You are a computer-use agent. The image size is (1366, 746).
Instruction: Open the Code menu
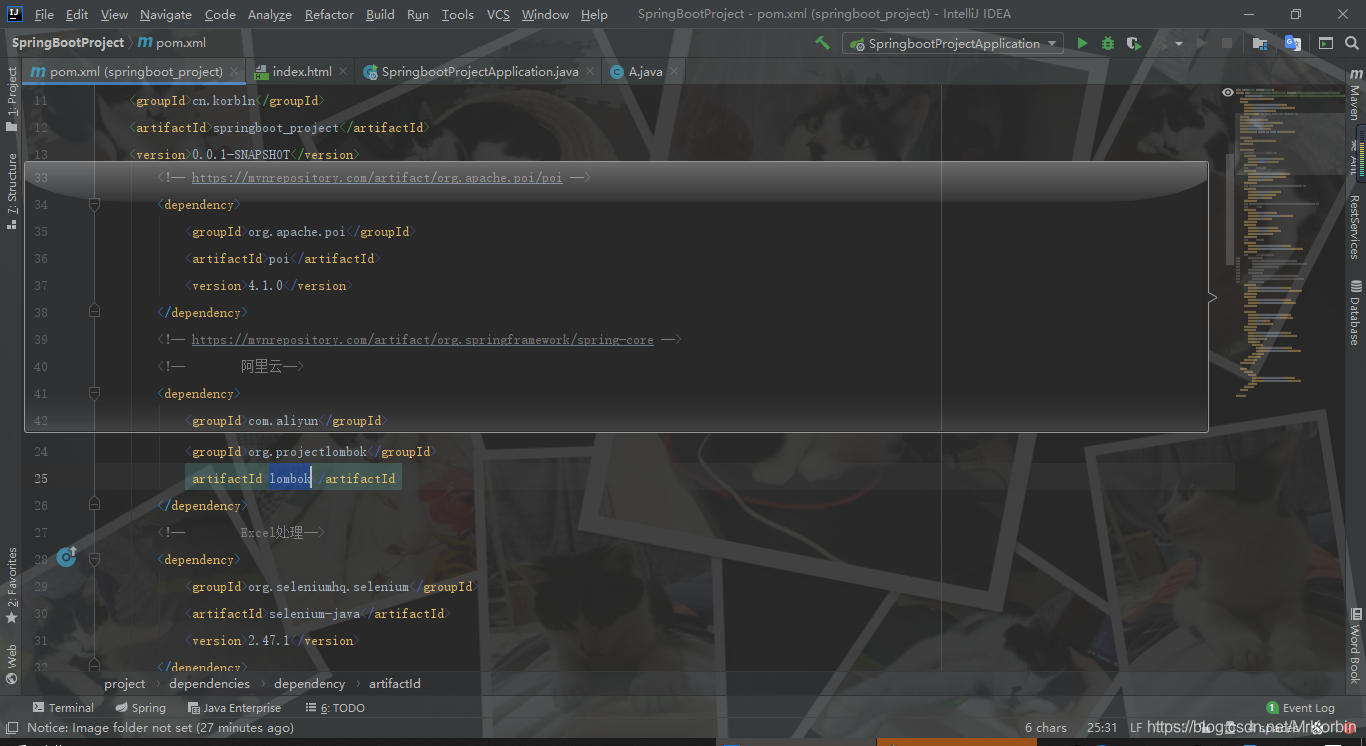pos(220,14)
